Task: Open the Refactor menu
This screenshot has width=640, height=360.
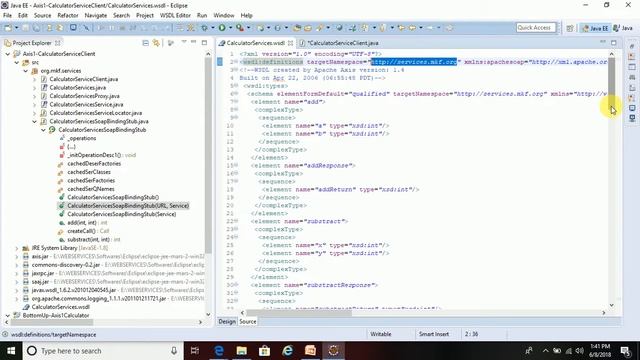Action: click(68, 16)
